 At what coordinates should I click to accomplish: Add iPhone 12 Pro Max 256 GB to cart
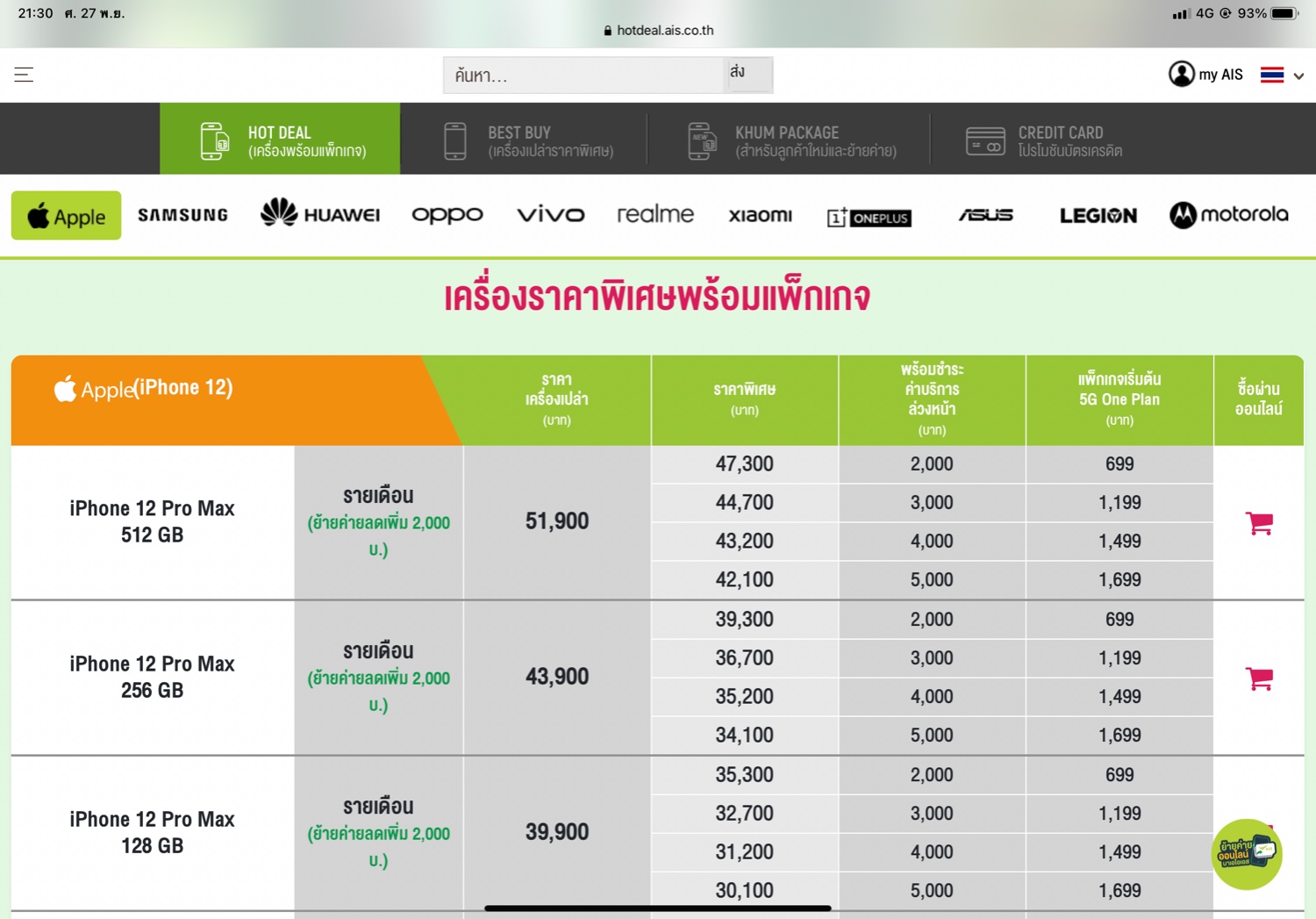coord(1259,678)
